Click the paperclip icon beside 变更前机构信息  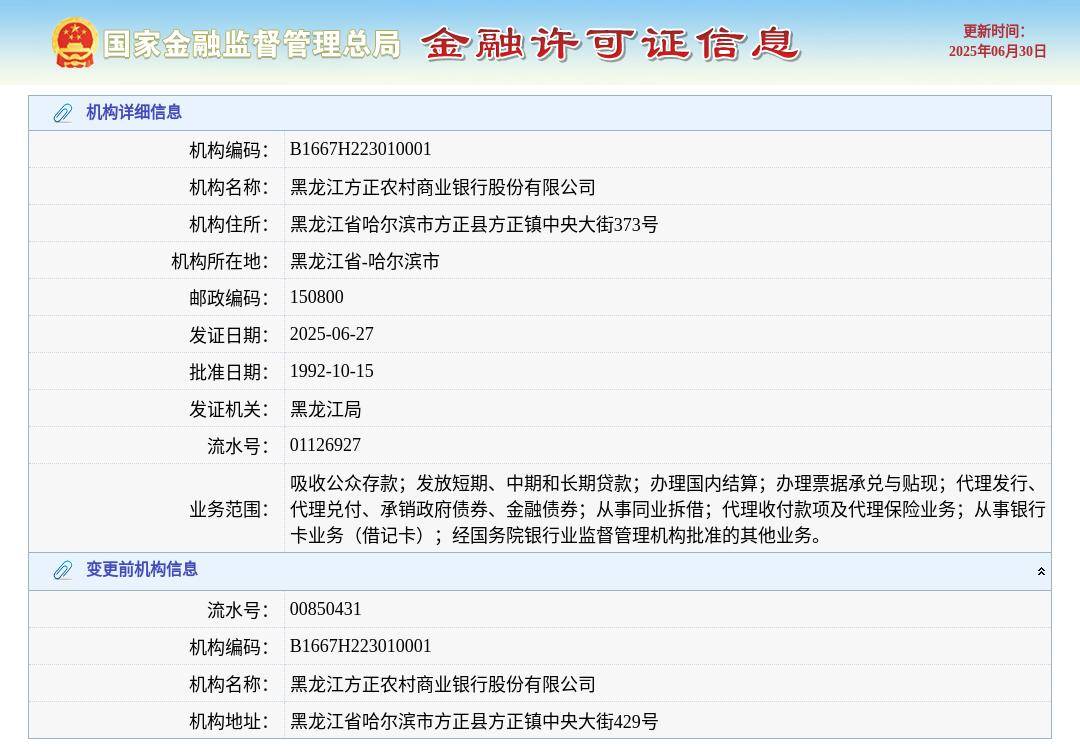pos(63,570)
